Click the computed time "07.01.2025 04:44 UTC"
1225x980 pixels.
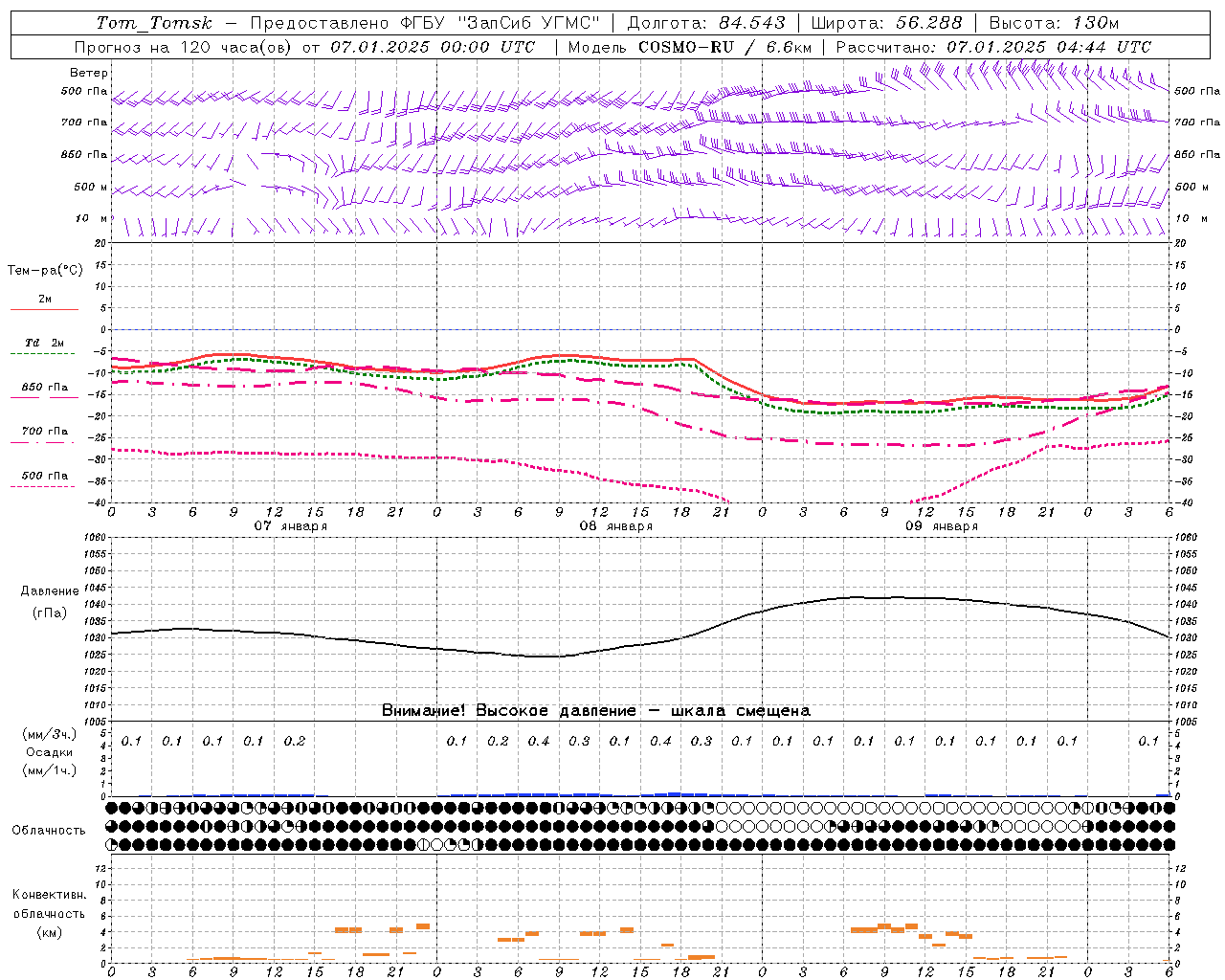click(1049, 47)
